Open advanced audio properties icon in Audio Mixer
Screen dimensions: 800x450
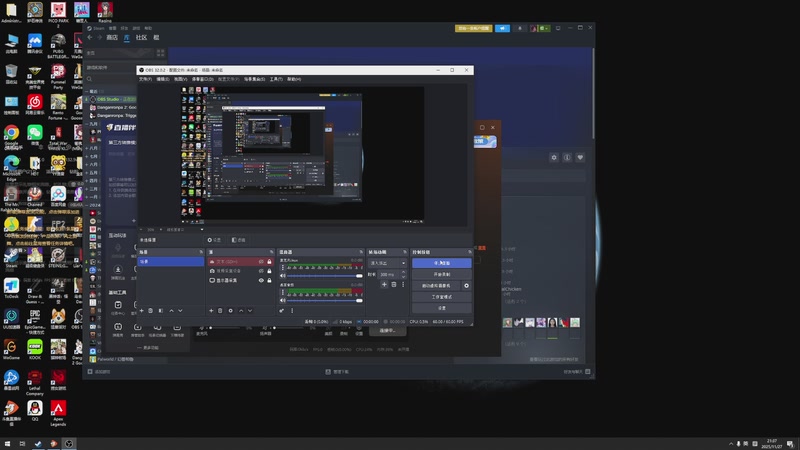click(282, 311)
